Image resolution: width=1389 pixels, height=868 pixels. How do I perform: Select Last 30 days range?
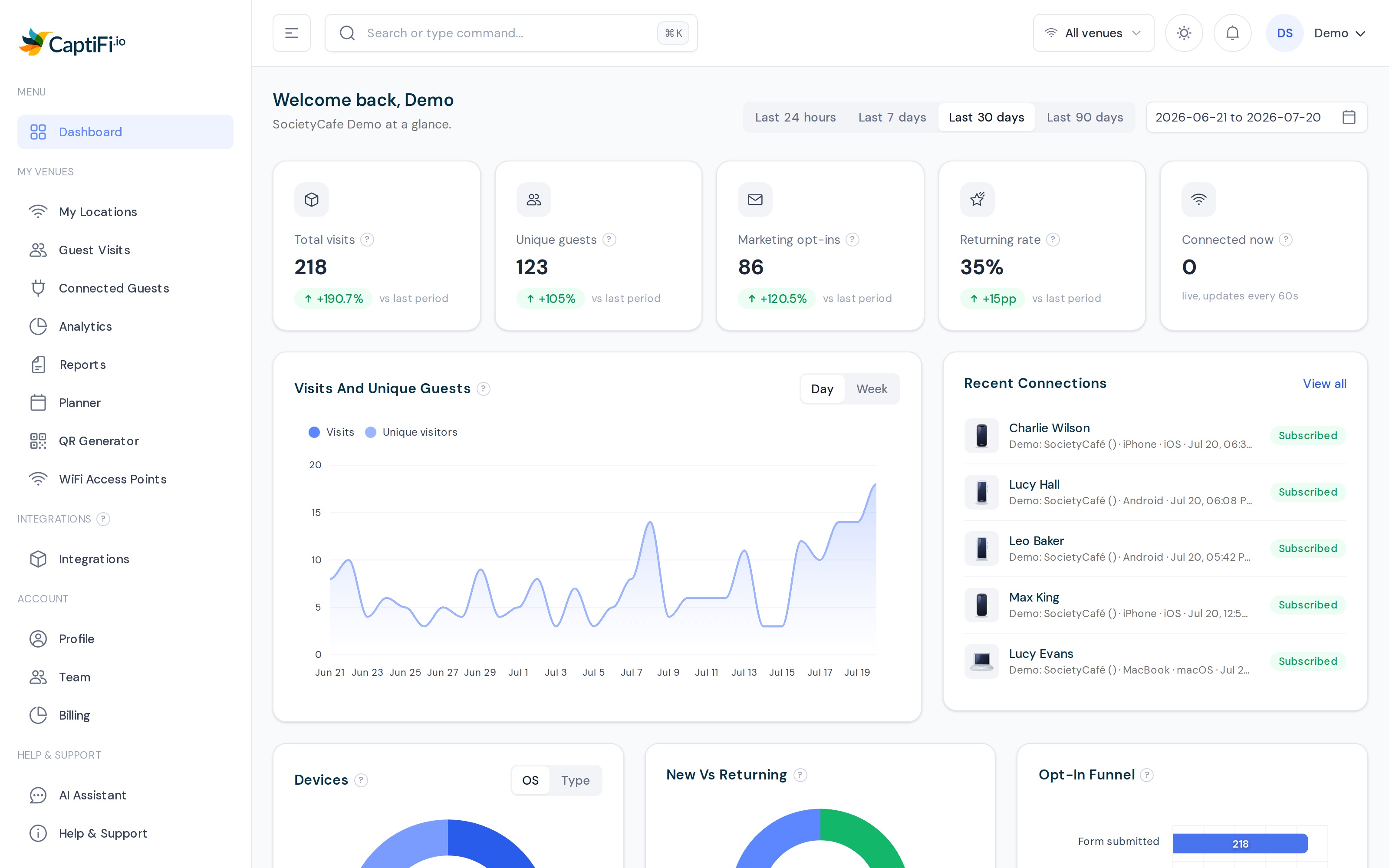tap(987, 117)
